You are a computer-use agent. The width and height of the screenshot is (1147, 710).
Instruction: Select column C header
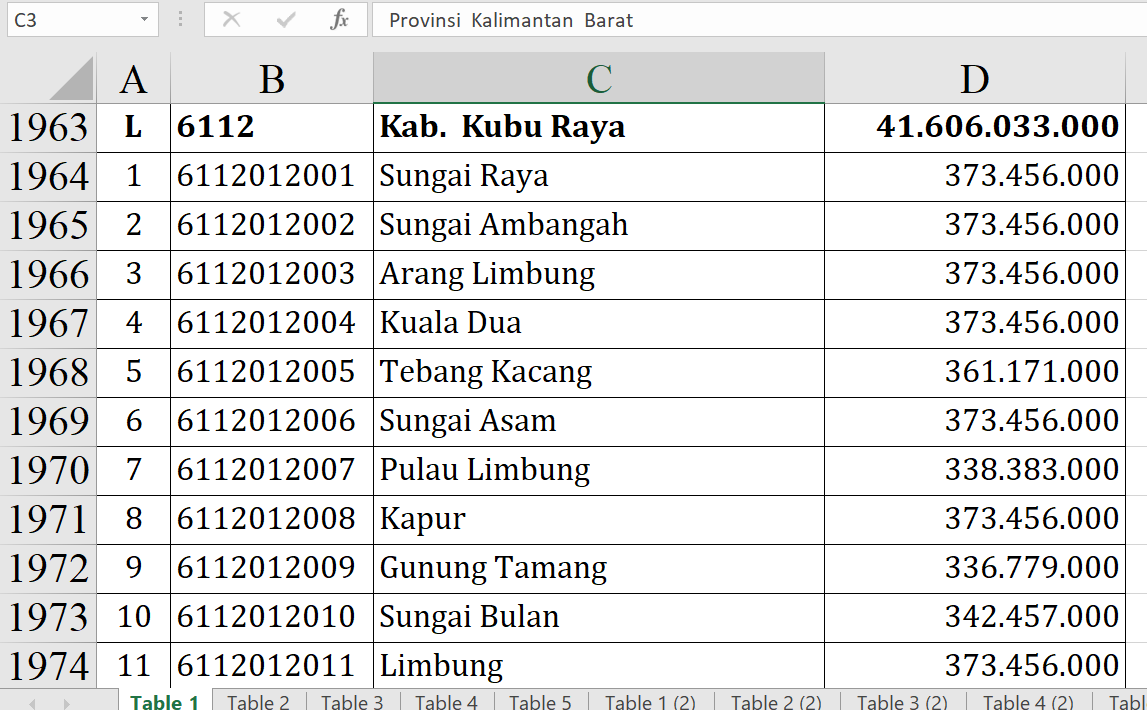[598, 79]
